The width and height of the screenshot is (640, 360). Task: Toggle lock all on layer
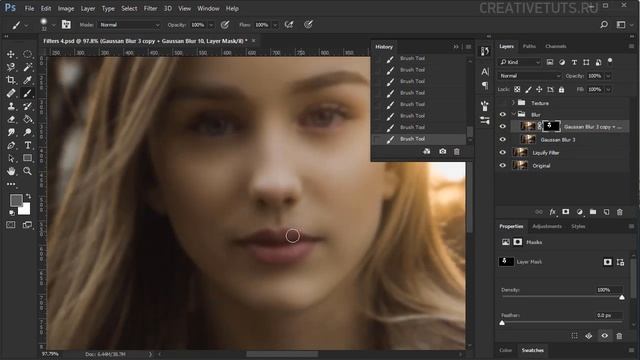coord(562,89)
